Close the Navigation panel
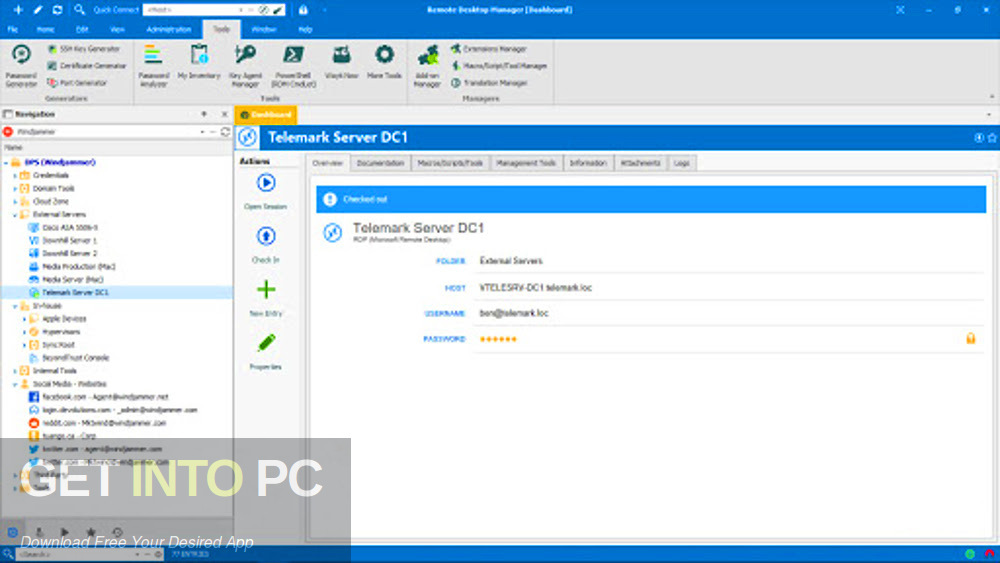This screenshot has height=563, width=1000. tap(224, 114)
